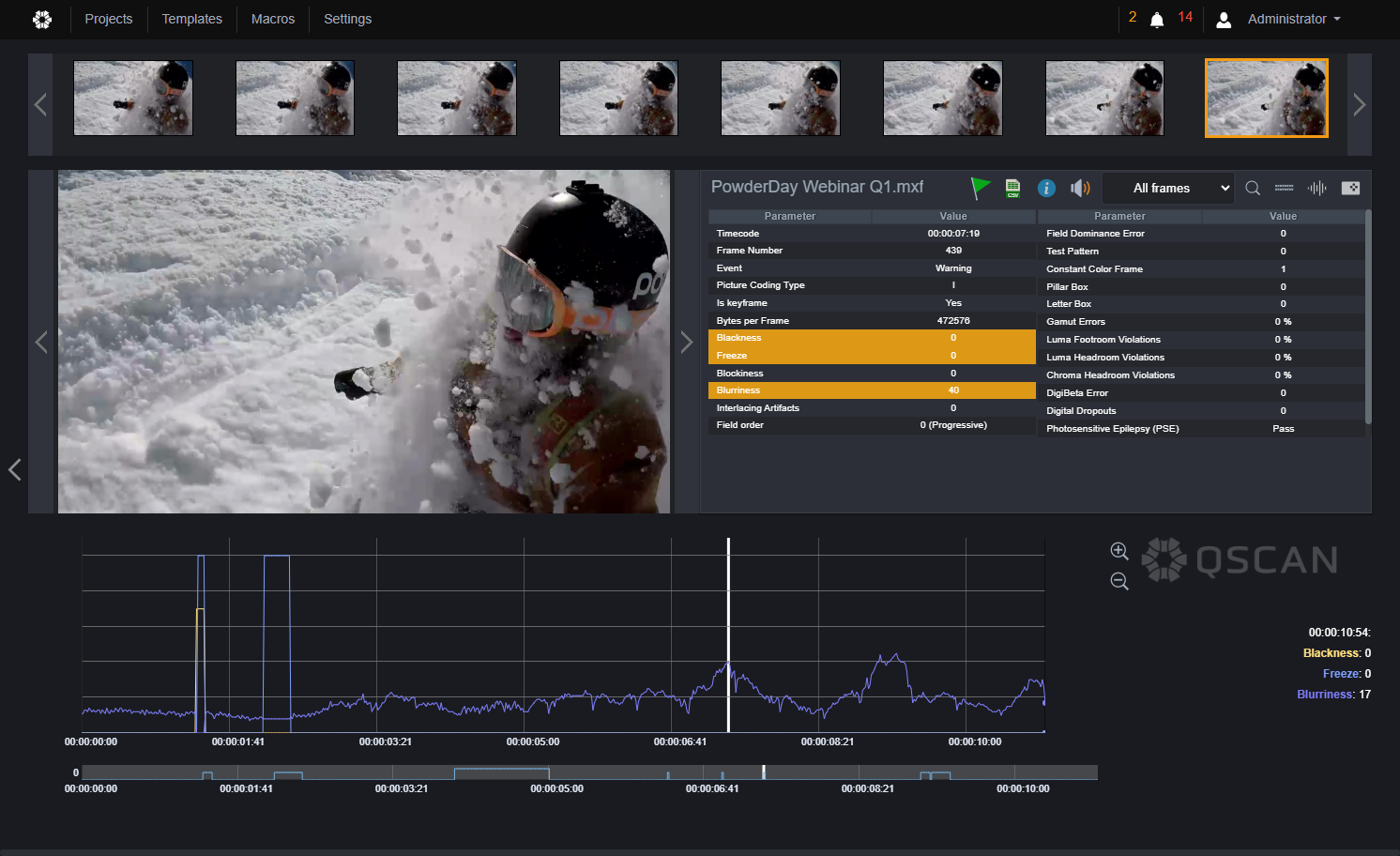Image resolution: width=1400 pixels, height=856 pixels.
Task: Open the Settings menu
Action: 347,19
